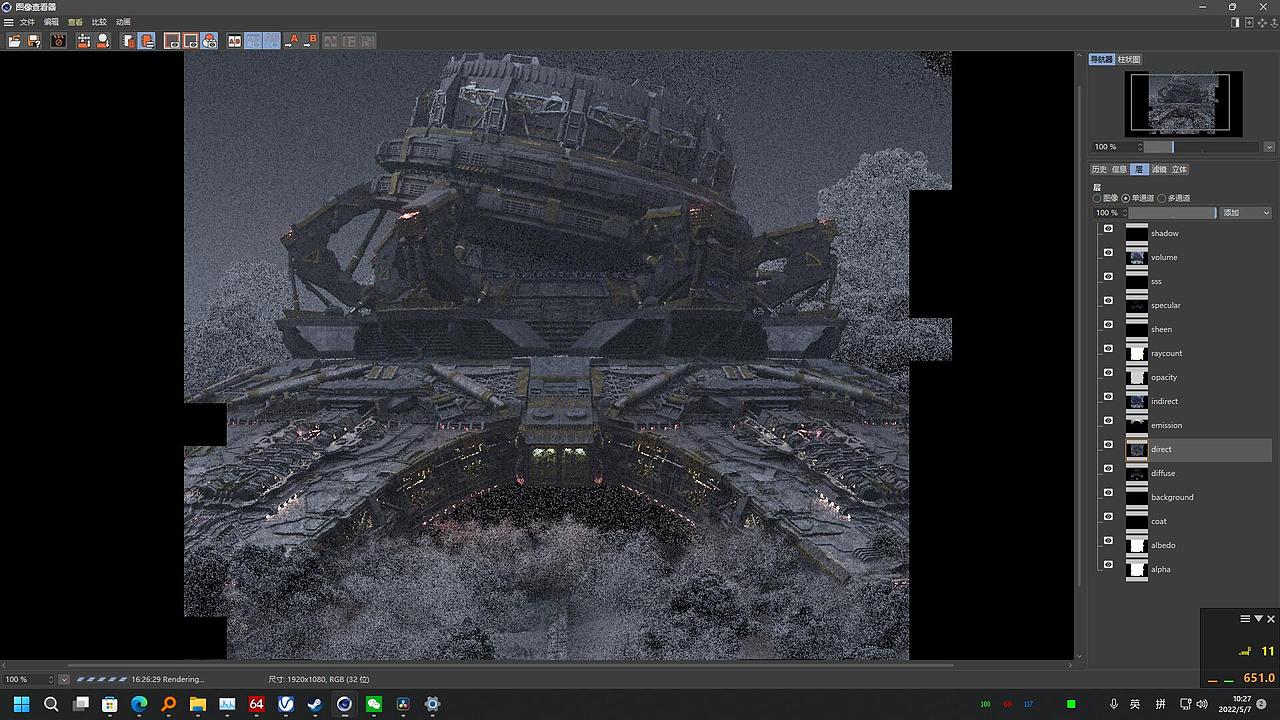Image resolution: width=1280 pixels, height=720 pixels.
Task: Toggle visibility of the direct layer
Action: click(x=1108, y=445)
